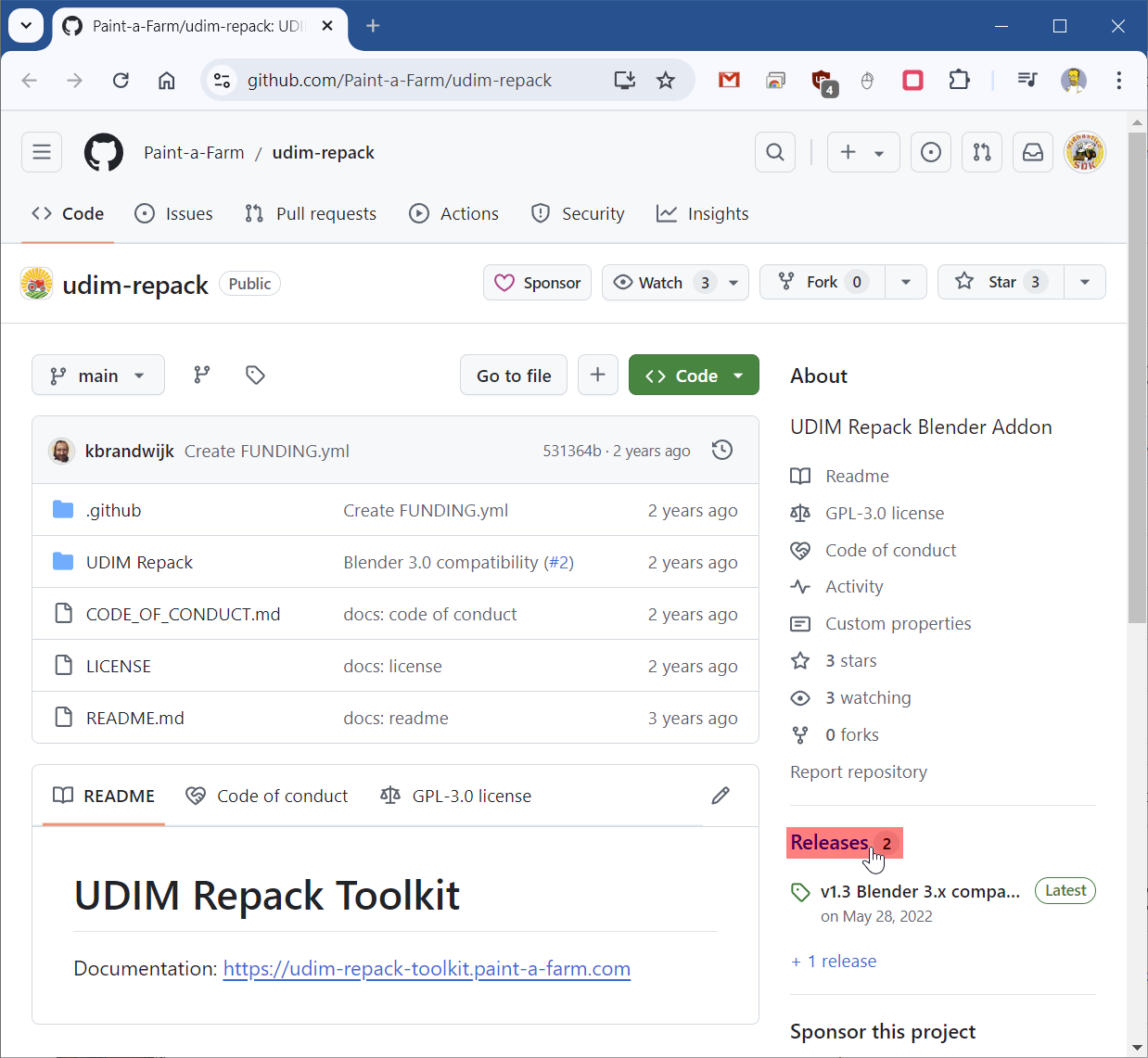The width and height of the screenshot is (1148, 1058).
Task: Open the Report repository link
Action: [x=859, y=771]
